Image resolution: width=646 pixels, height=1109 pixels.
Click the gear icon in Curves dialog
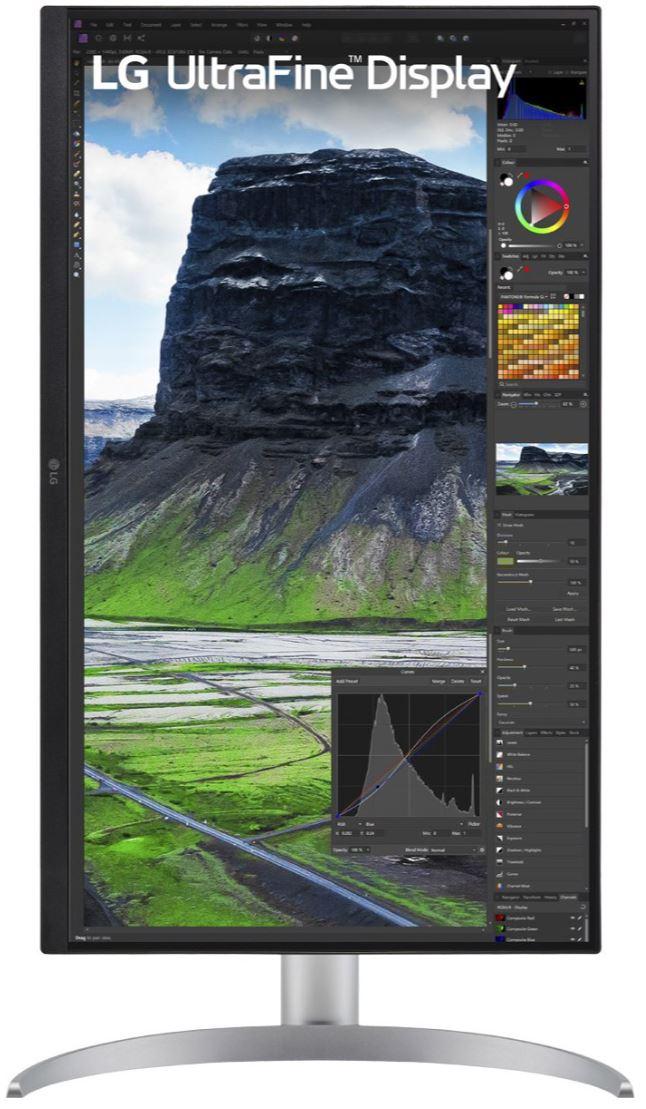point(482,850)
